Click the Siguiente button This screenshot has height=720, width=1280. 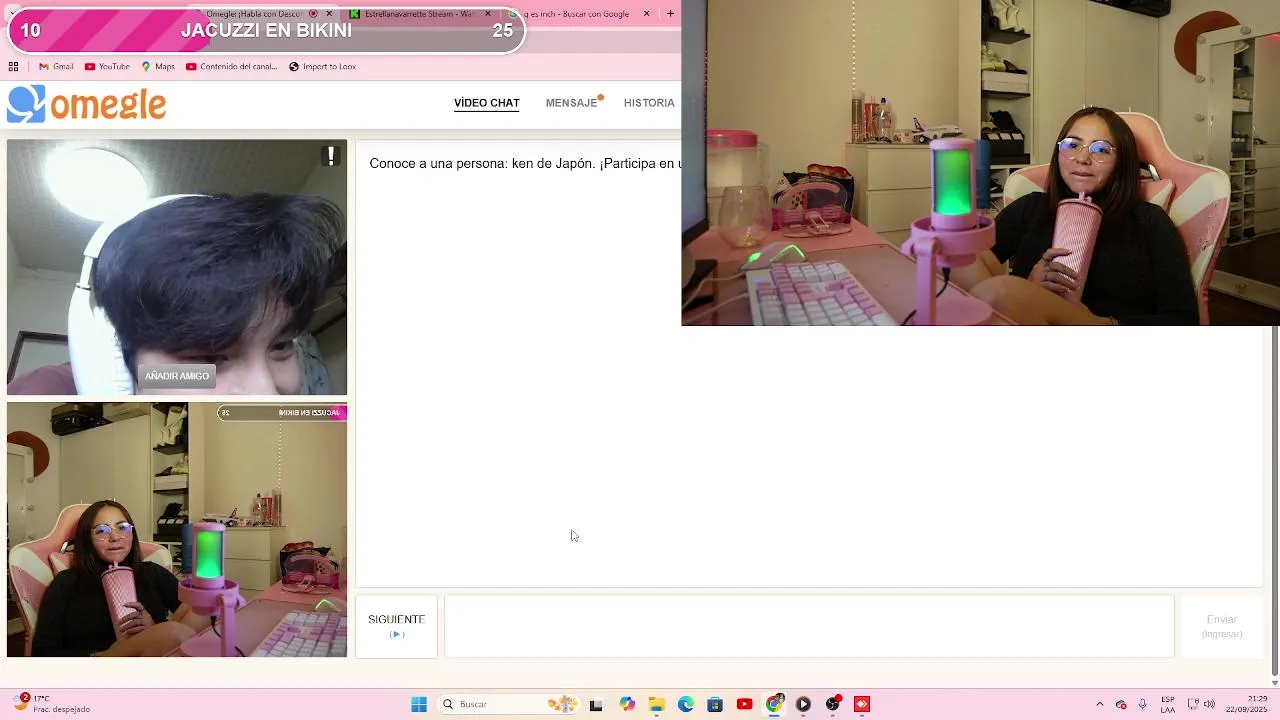click(x=396, y=626)
